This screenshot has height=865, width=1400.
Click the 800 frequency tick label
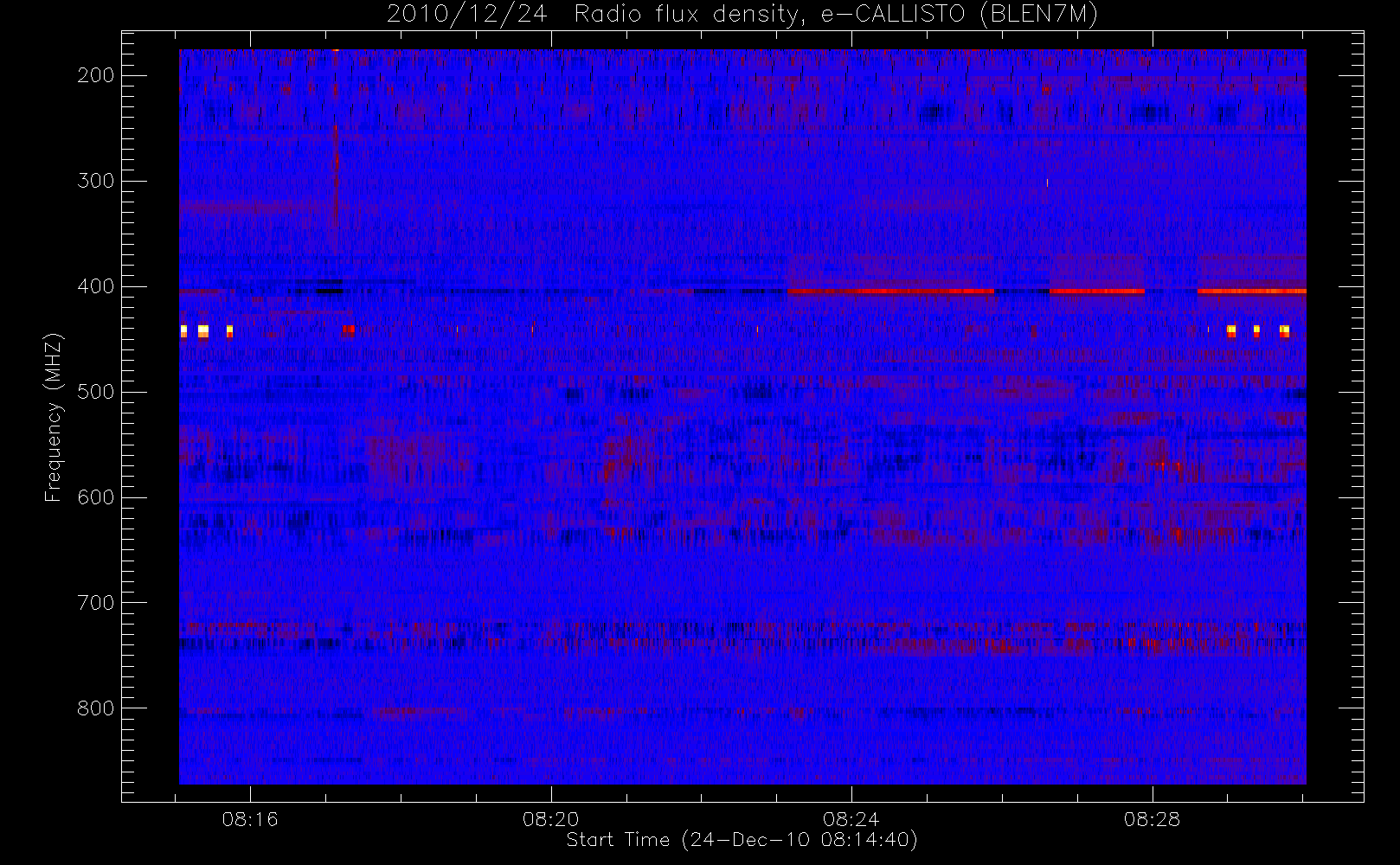tap(95, 708)
